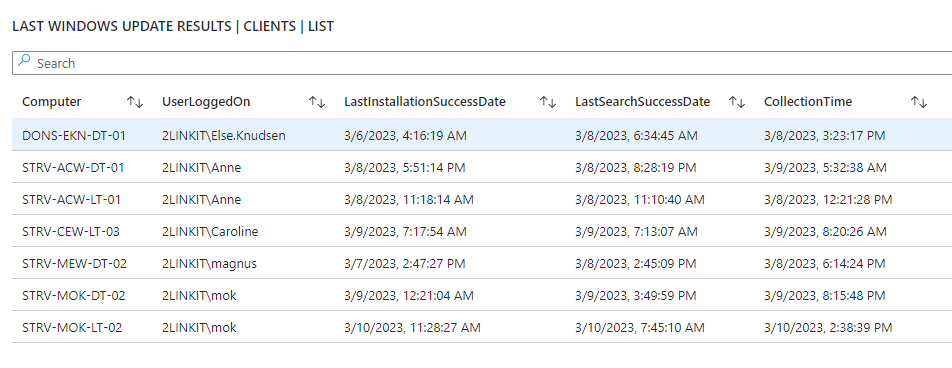Click 2LINKIT\Anne in STRV-ACW-DT-01 row
Viewport: 952px width, 368px height.
(x=202, y=168)
